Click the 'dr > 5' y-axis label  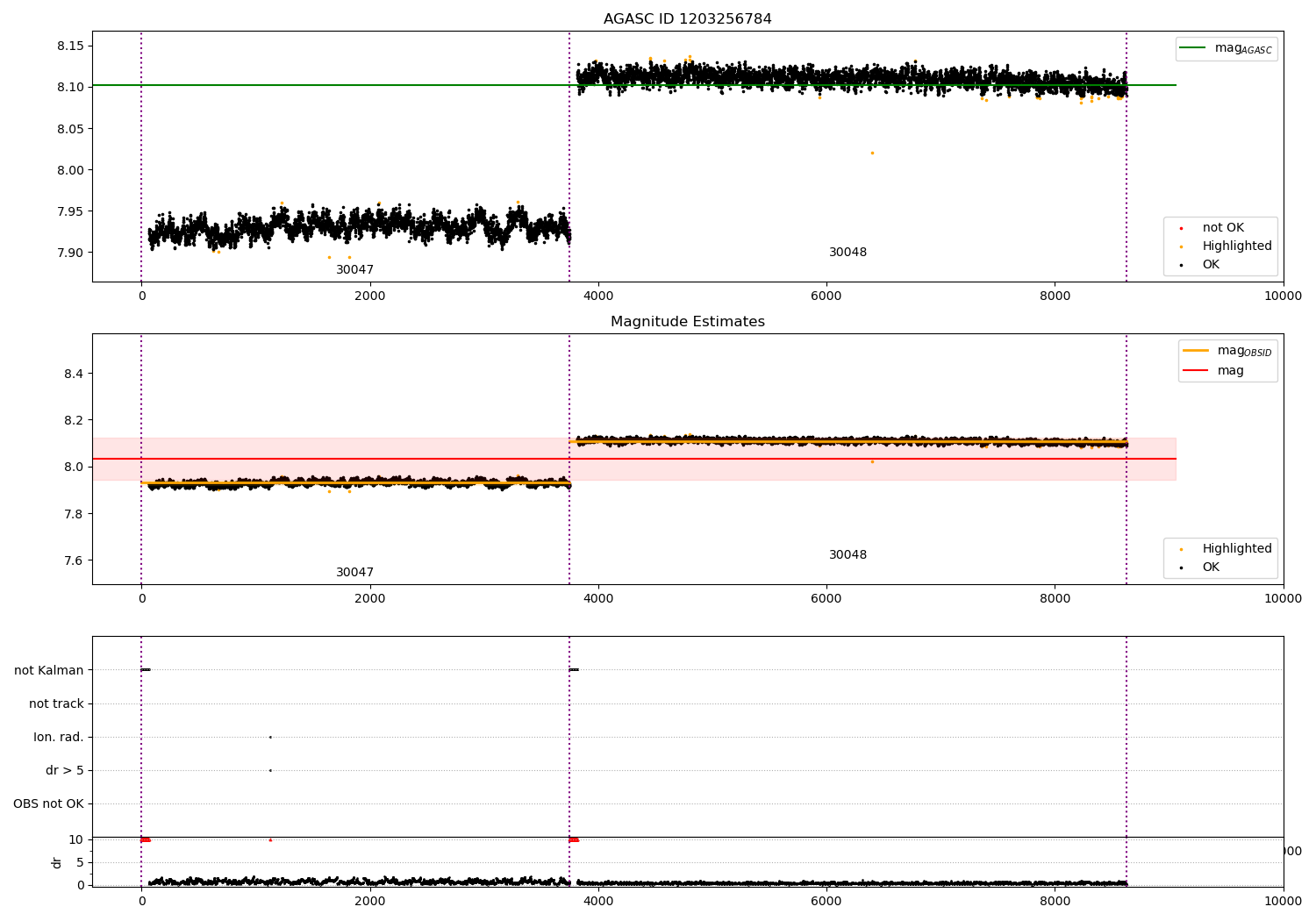coord(65,770)
